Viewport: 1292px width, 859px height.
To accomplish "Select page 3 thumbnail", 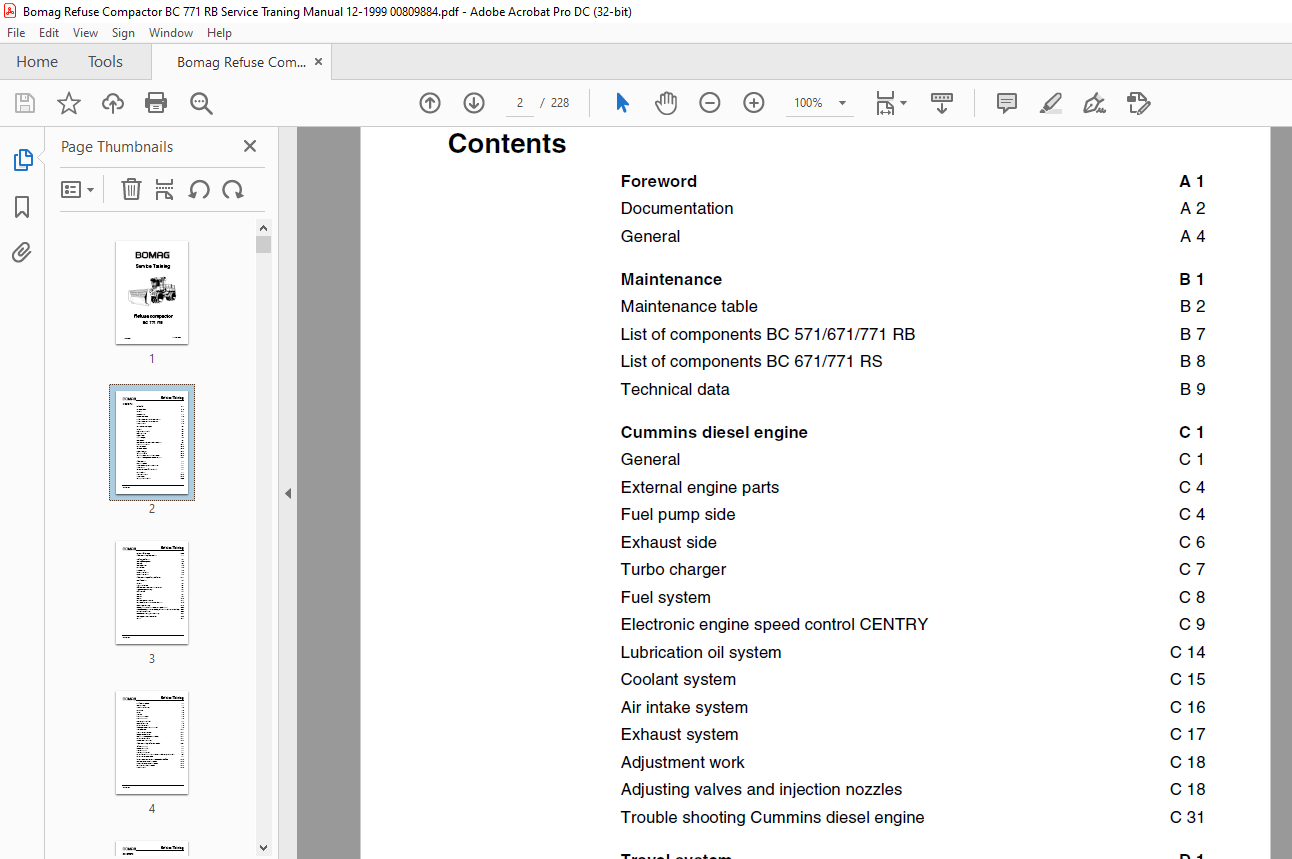I will pyautogui.click(x=152, y=593).
